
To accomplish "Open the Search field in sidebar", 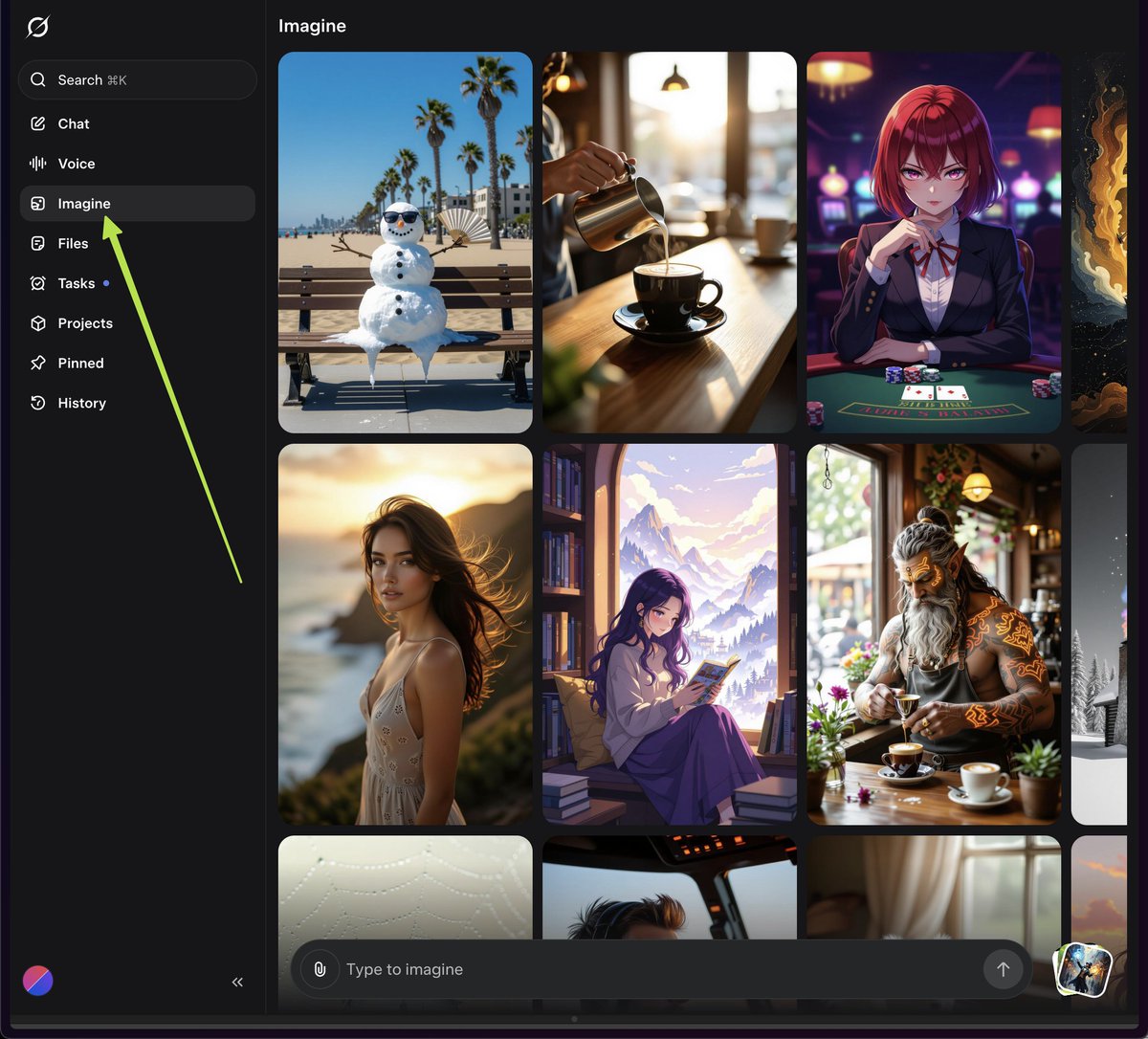I will point(138,80).
